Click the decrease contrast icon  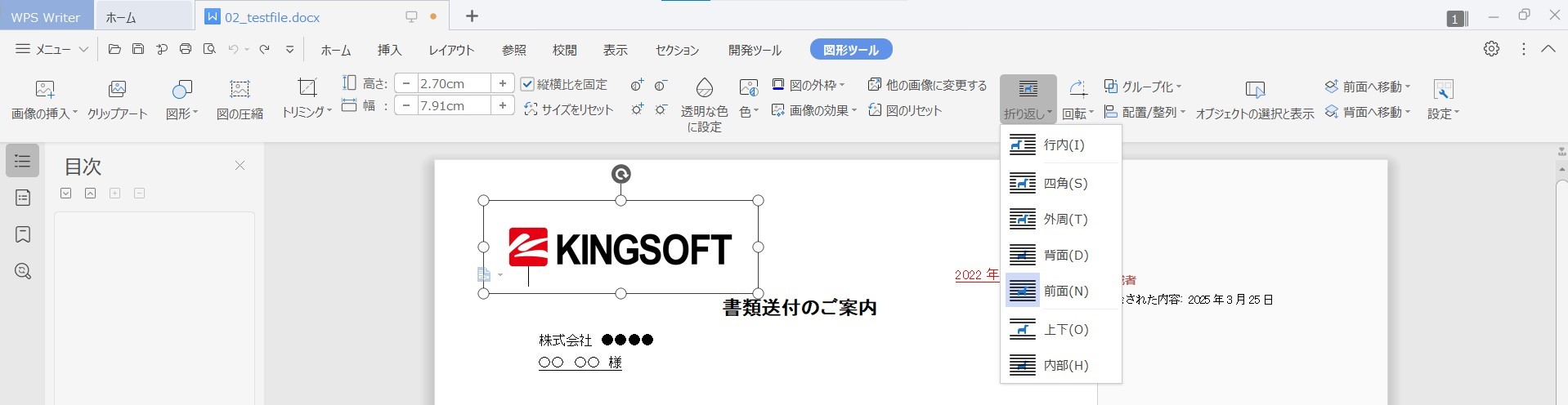(661, 85)
